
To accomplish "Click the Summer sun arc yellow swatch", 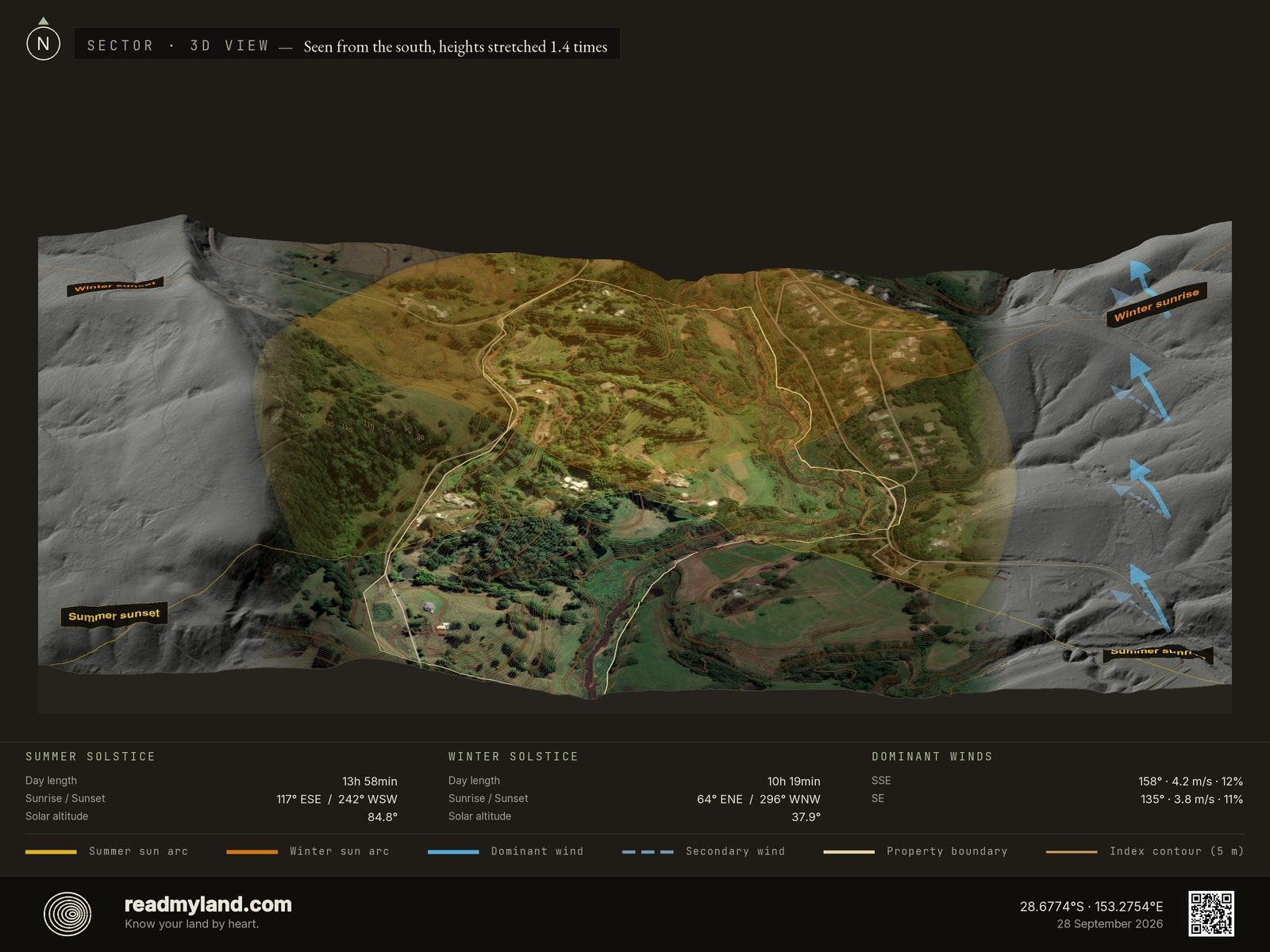I will pyautogui.click(x=51, y=851).
